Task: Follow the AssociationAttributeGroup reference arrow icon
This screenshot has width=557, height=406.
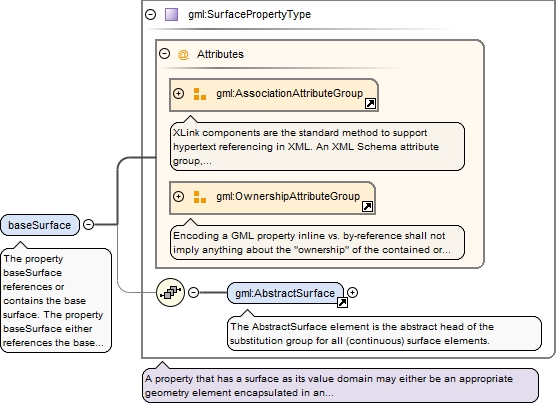Action: coord(371,103)
